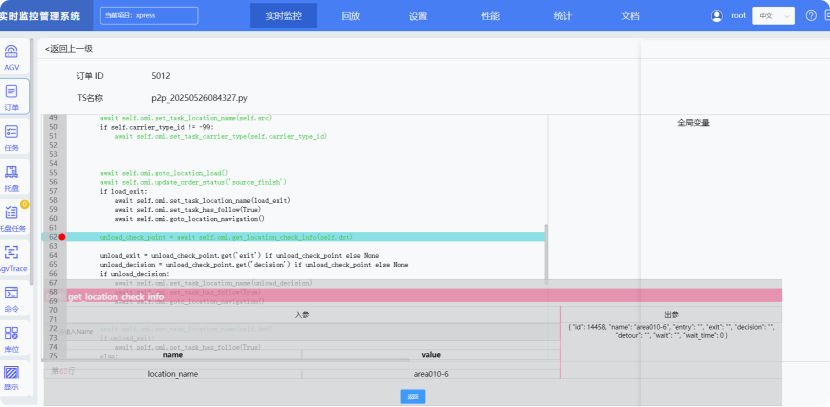Click the yellow badge on 托盘任务
This screenshot has width=830, height=407.
(24, 204)
